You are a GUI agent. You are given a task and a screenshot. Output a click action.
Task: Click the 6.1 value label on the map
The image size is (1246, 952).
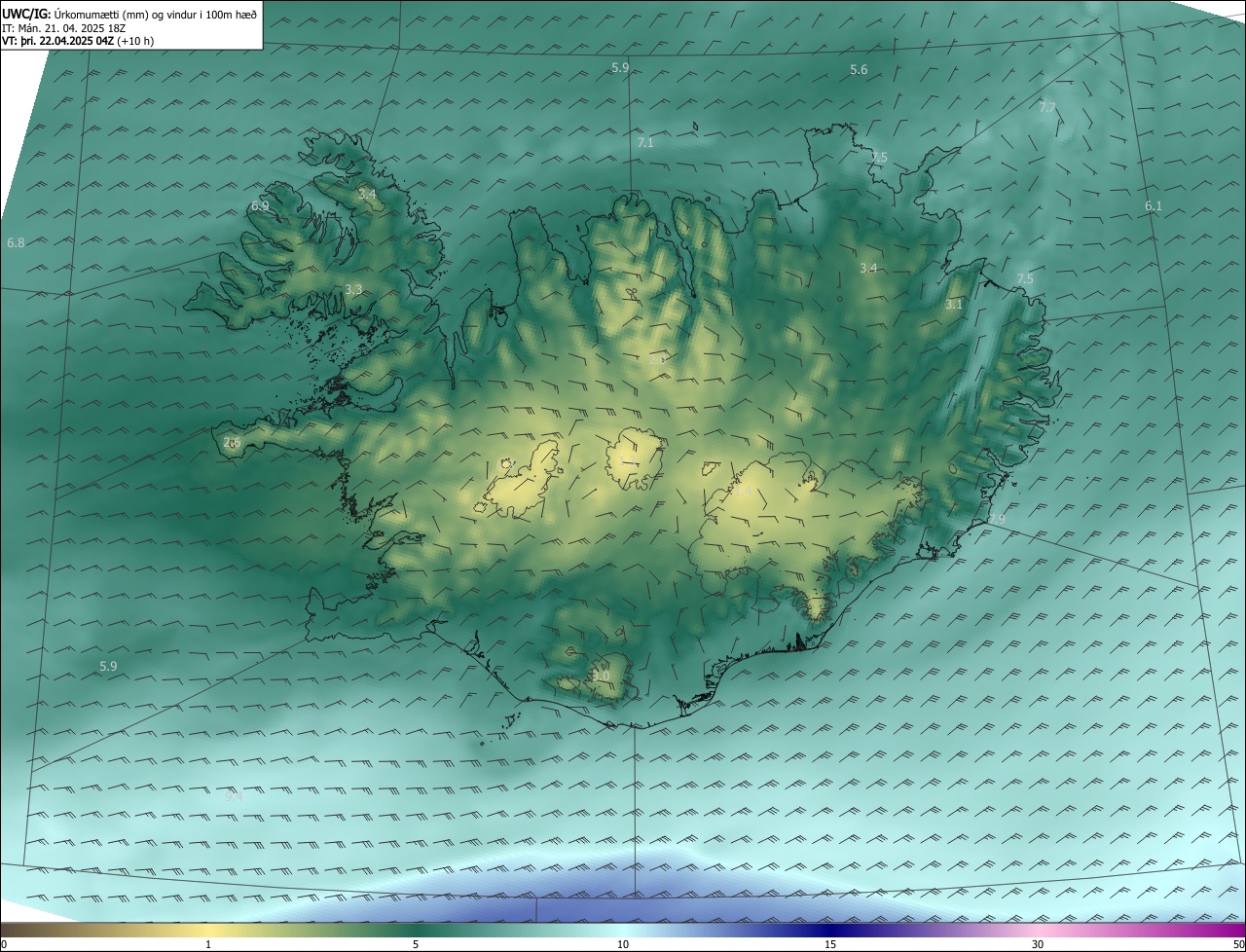pyautogui.click(x=1154, y=206)
